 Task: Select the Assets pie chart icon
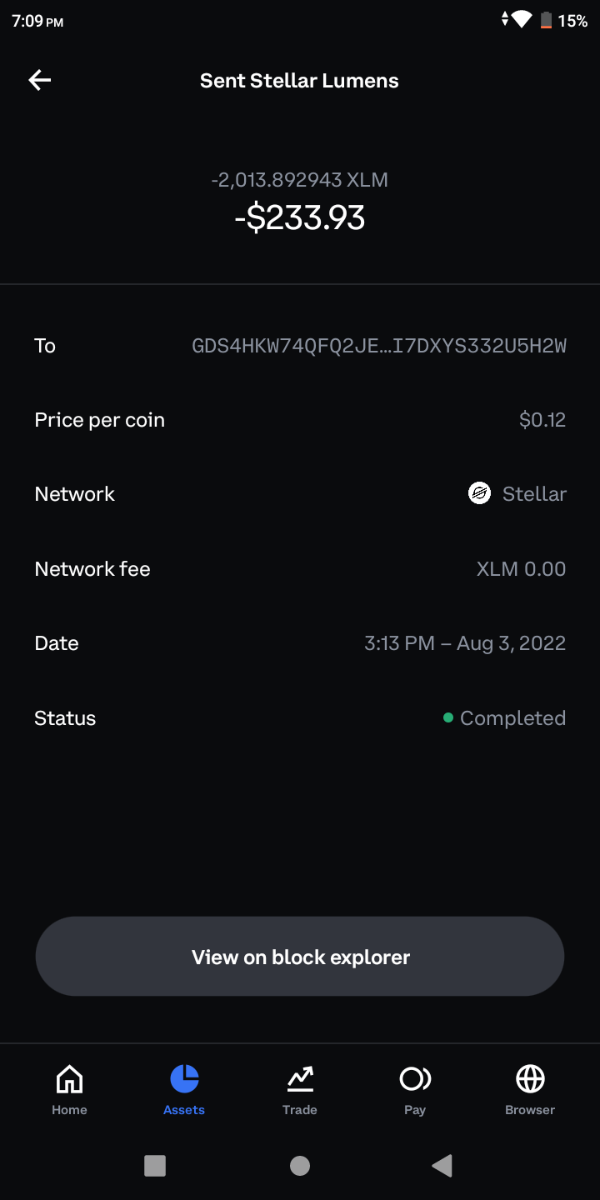pos(184,1079)
